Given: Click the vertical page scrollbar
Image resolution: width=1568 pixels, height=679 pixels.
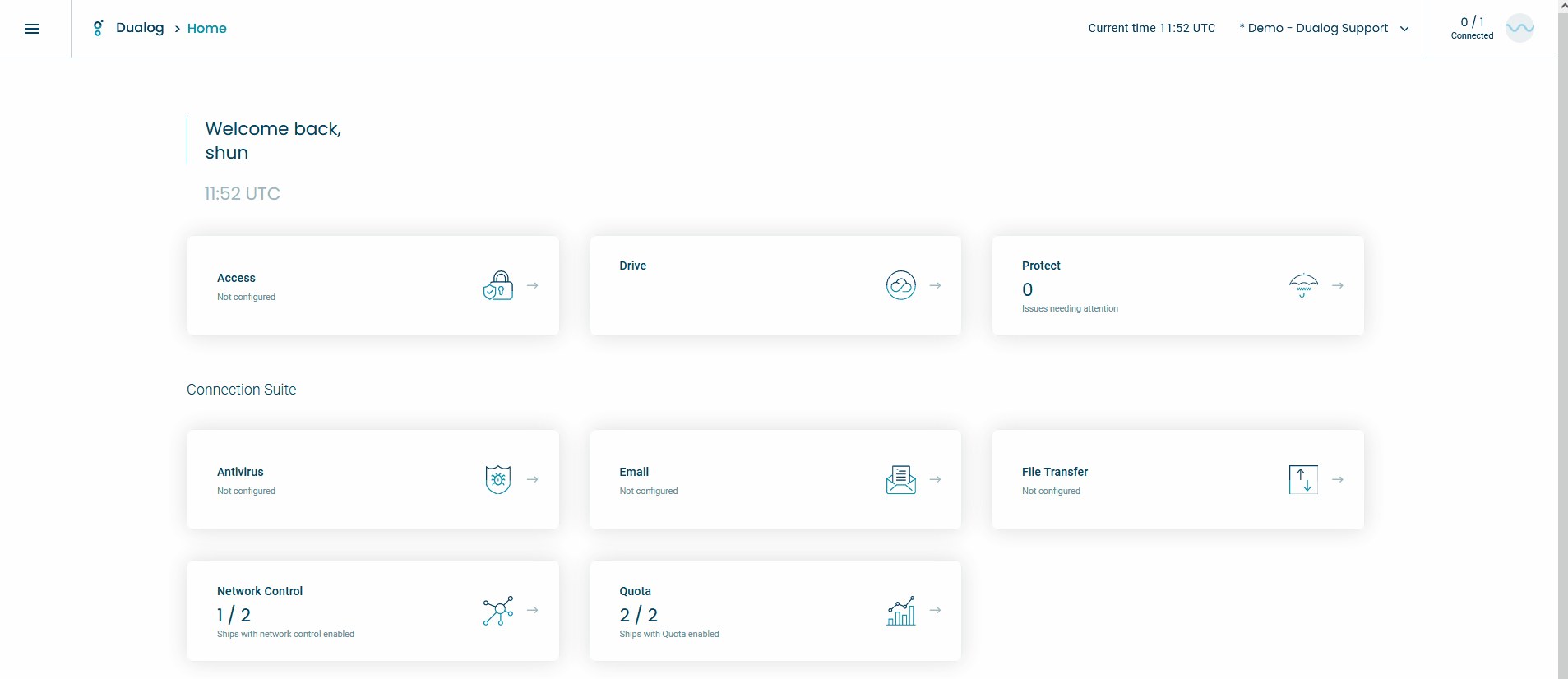Looking at the screenshot, I should [1562, 339].
